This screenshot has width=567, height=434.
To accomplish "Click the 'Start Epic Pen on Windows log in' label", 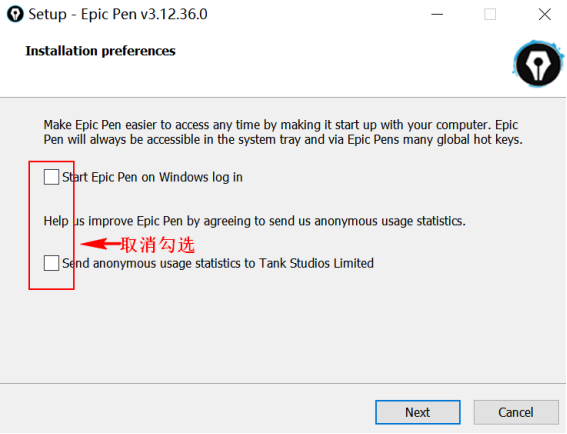I will click(x=152, y=177).
